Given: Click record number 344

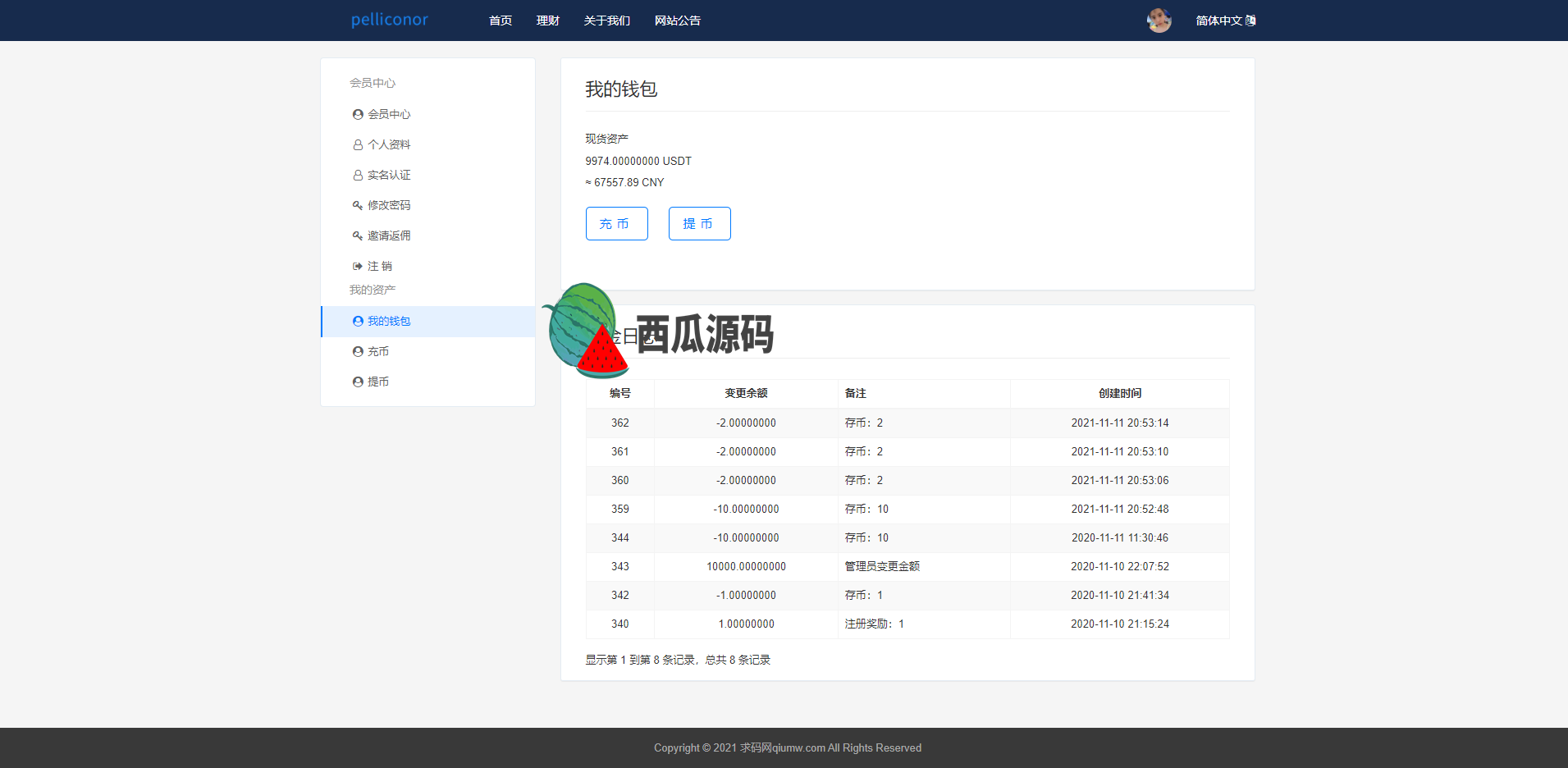Looking at the screenshot, I should click(620, 537).
